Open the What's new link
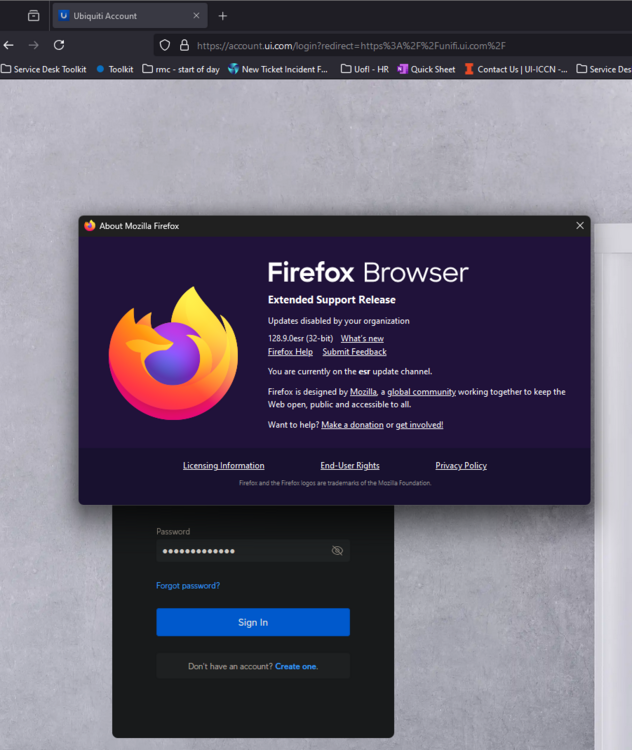This screenshot has height=750, width=632. click(x=362, y=338)
